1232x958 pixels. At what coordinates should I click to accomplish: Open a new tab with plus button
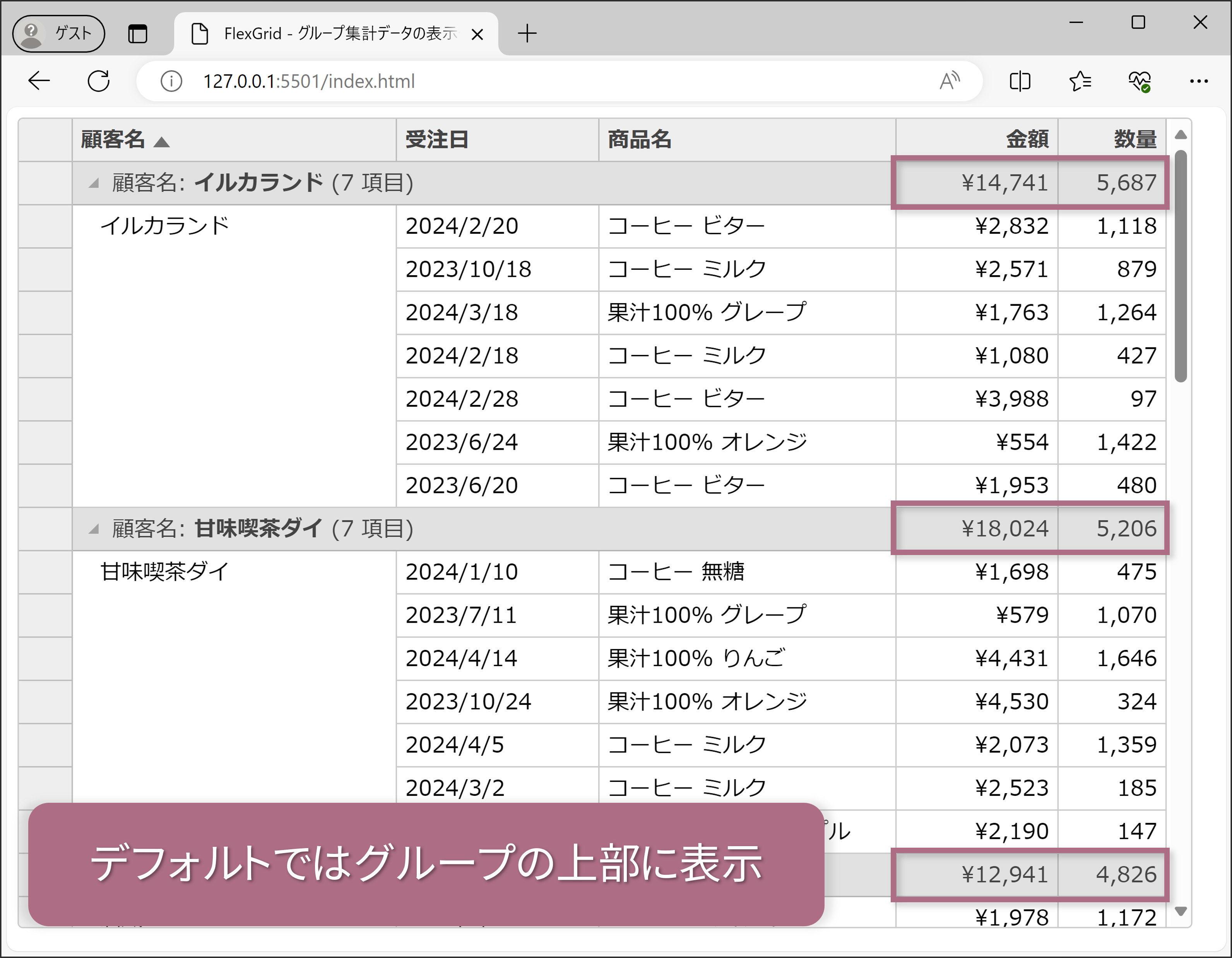pos(527,34)
